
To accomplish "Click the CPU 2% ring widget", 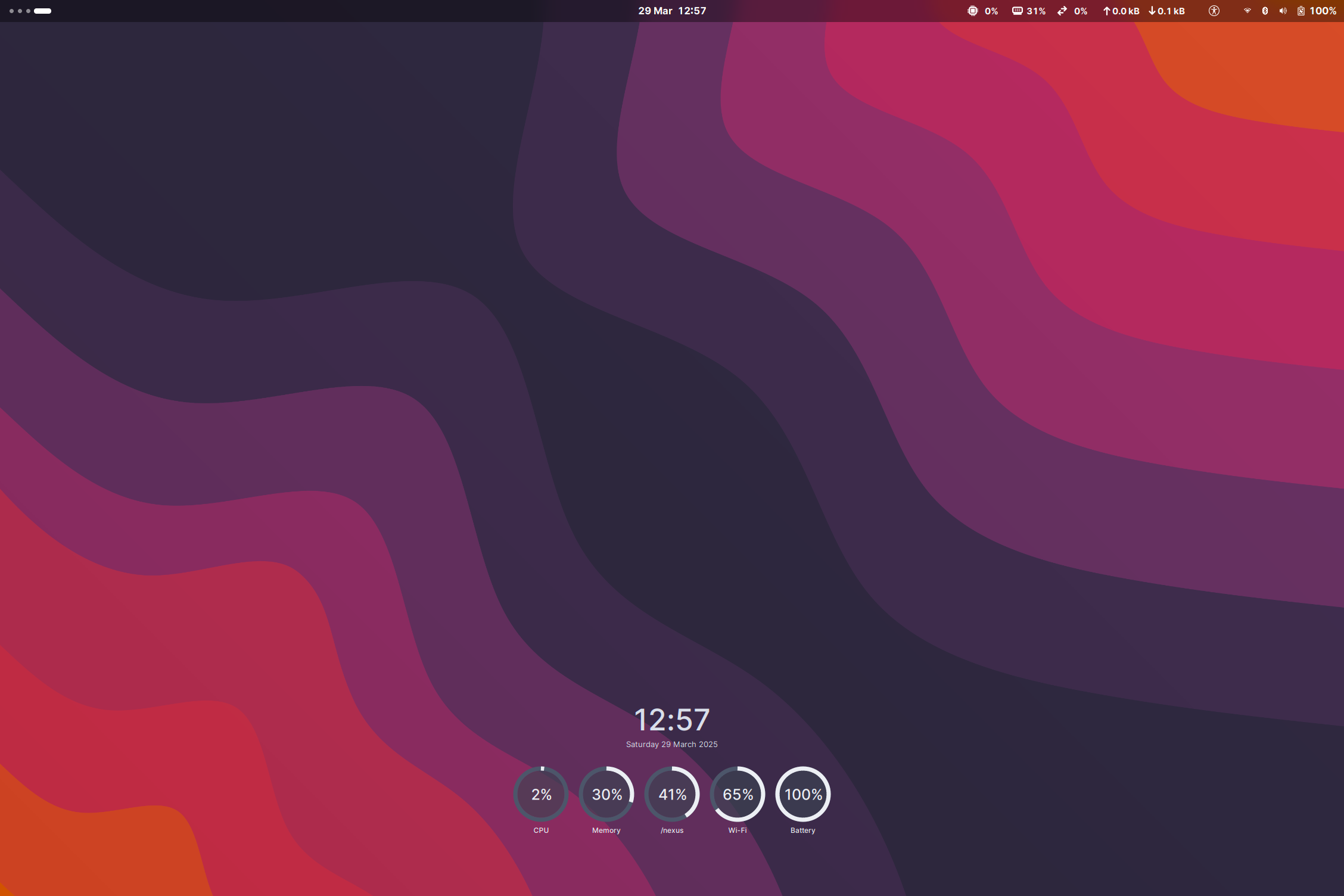I will (541, 794).
